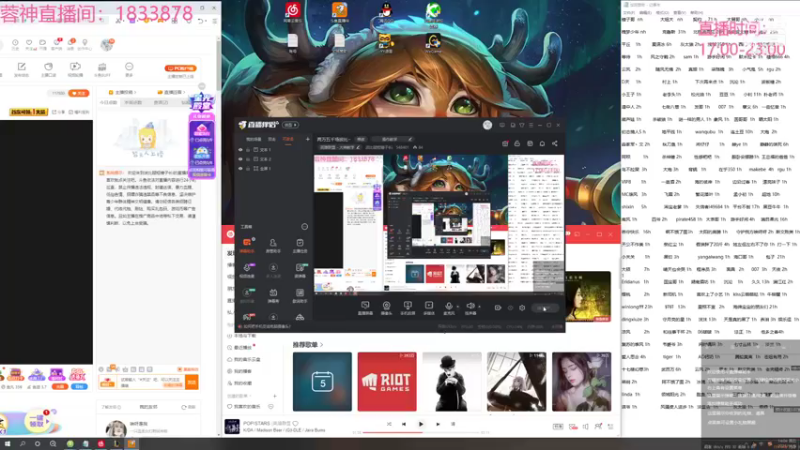Toggle visibility of the first source layer
The height and width of the screenshot is (450, 800).
click(240, 150)
